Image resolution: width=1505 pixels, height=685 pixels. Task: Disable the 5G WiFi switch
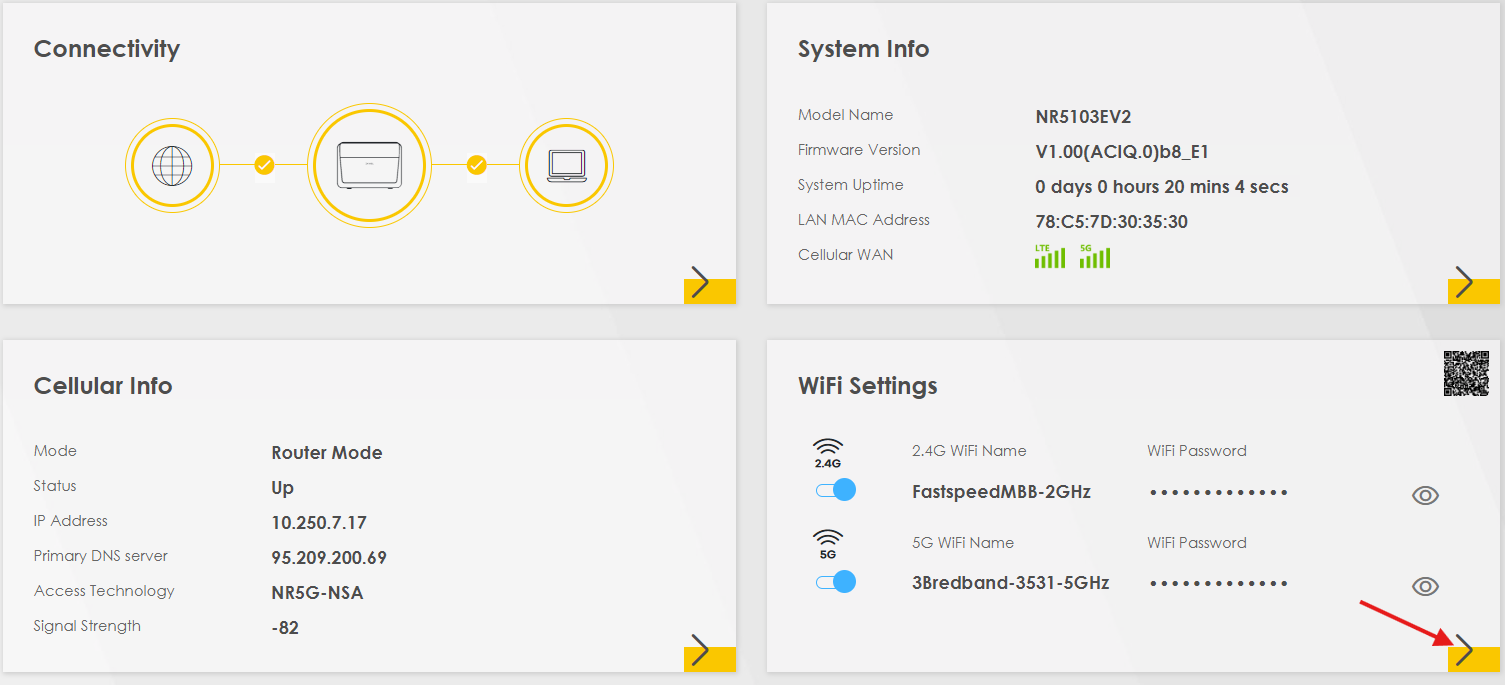pos(836,582)
